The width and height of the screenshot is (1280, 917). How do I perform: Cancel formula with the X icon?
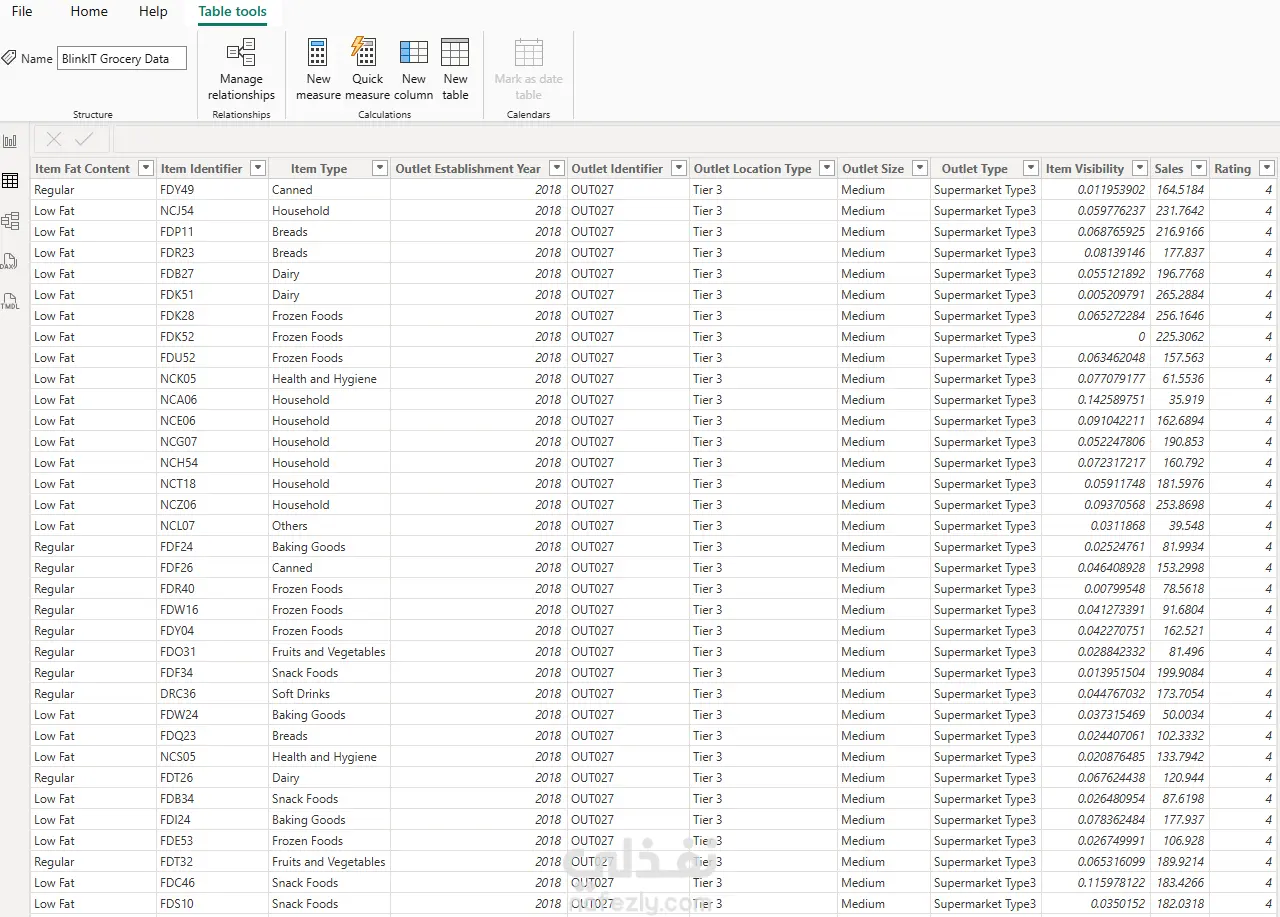point(54,140)
